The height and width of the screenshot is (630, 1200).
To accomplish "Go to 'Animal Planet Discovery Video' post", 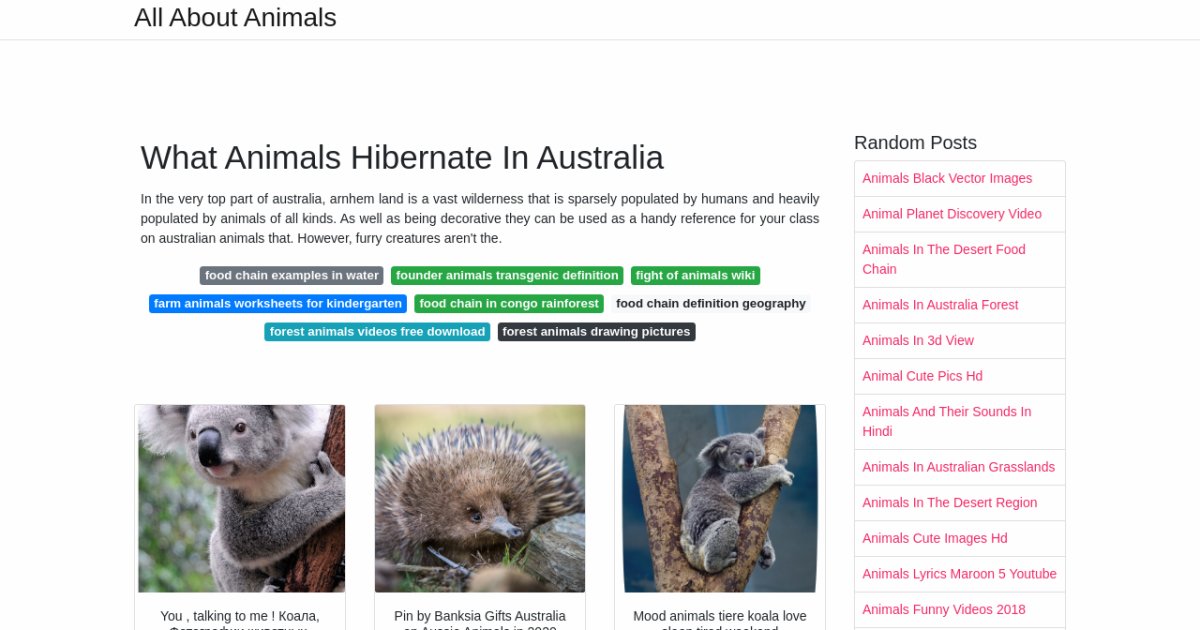I will tap(952, 214).
